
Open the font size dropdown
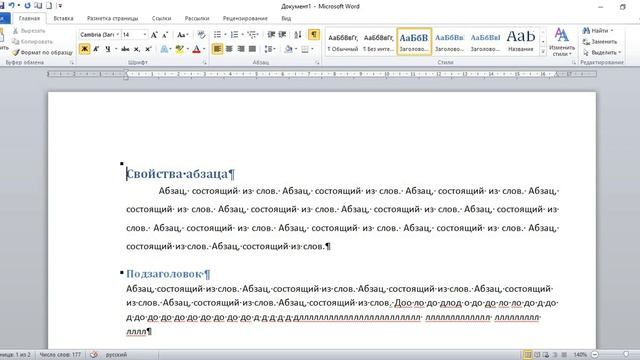pyautogui.click(x=144, y=35)
